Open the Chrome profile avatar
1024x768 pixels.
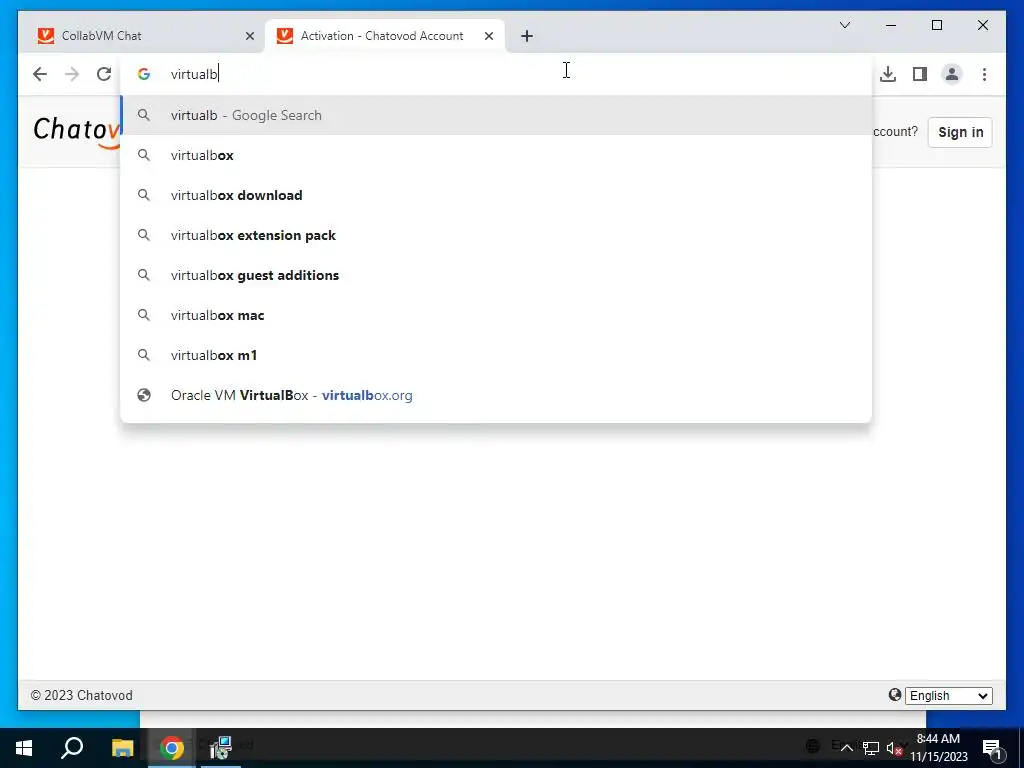952,74
